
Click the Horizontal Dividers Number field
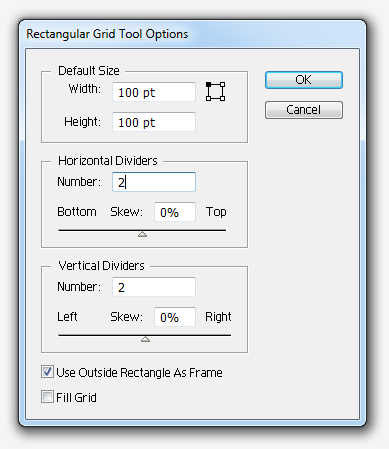click(x=154, y=182)
